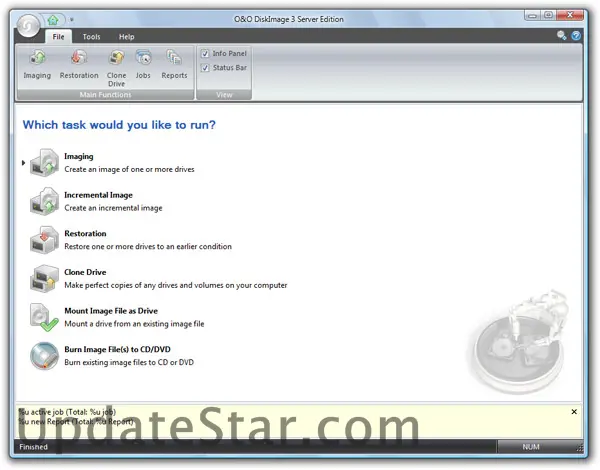Close the yellow info panel
This screenshot has height=470, width=600.
pyautogui.click(x=574, y=412)
